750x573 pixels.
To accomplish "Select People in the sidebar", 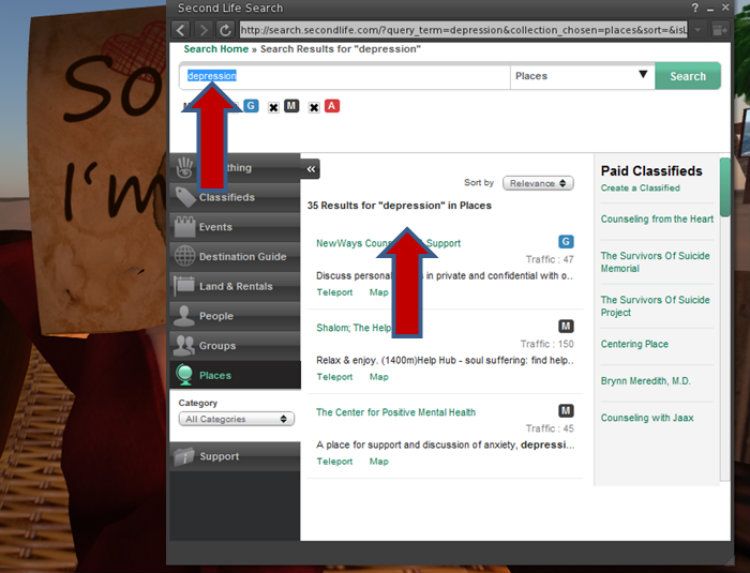I will [235, 316].
